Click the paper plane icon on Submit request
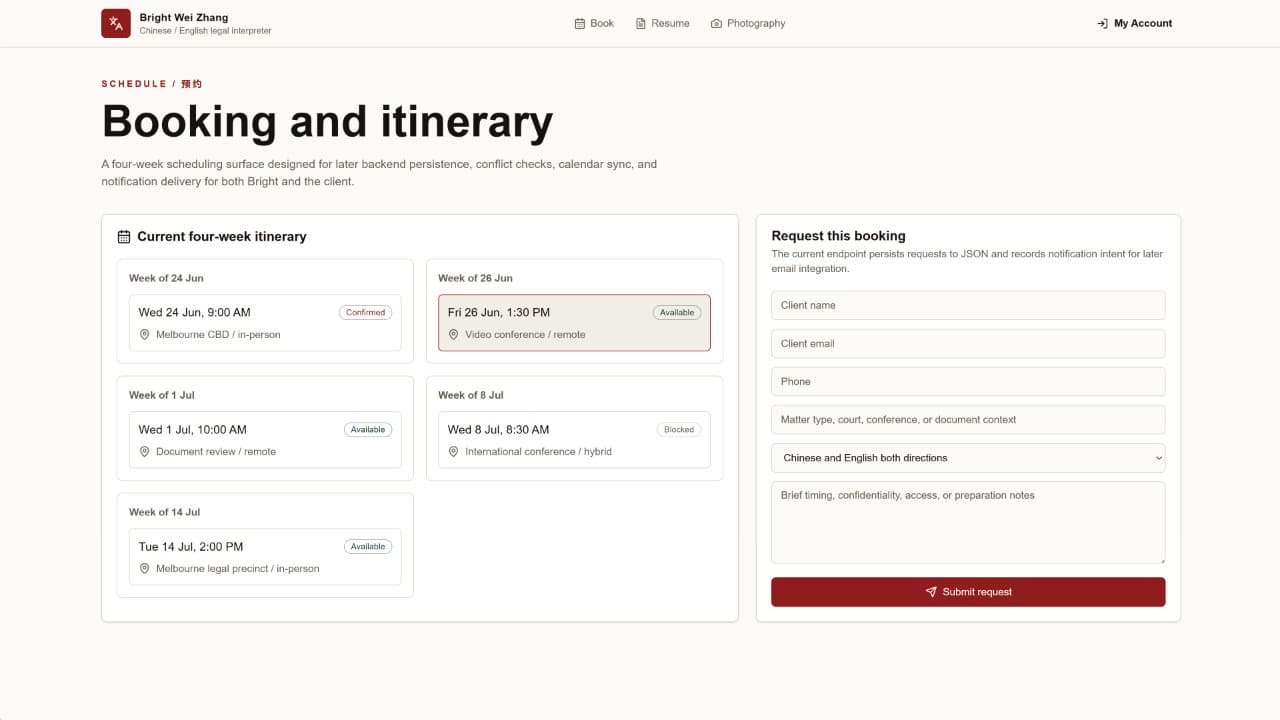The image size is (1280, 720). [x=931, y=592]
